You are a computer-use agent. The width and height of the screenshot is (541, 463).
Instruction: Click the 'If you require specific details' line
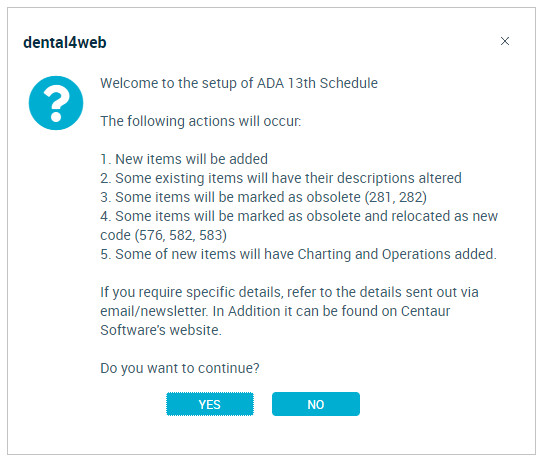[x=289, y=293]
